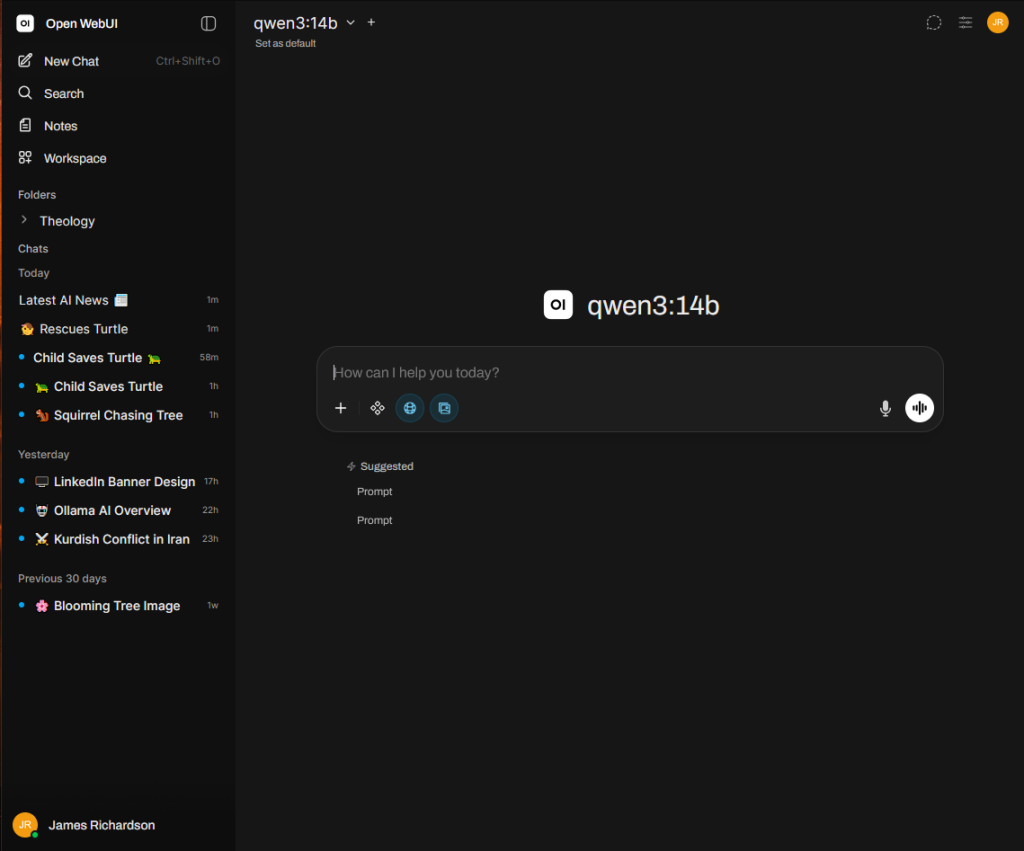The image size is (1024, 851).
Task: Start voice mode with the waveform button
Action: click(x=919, y=408)
